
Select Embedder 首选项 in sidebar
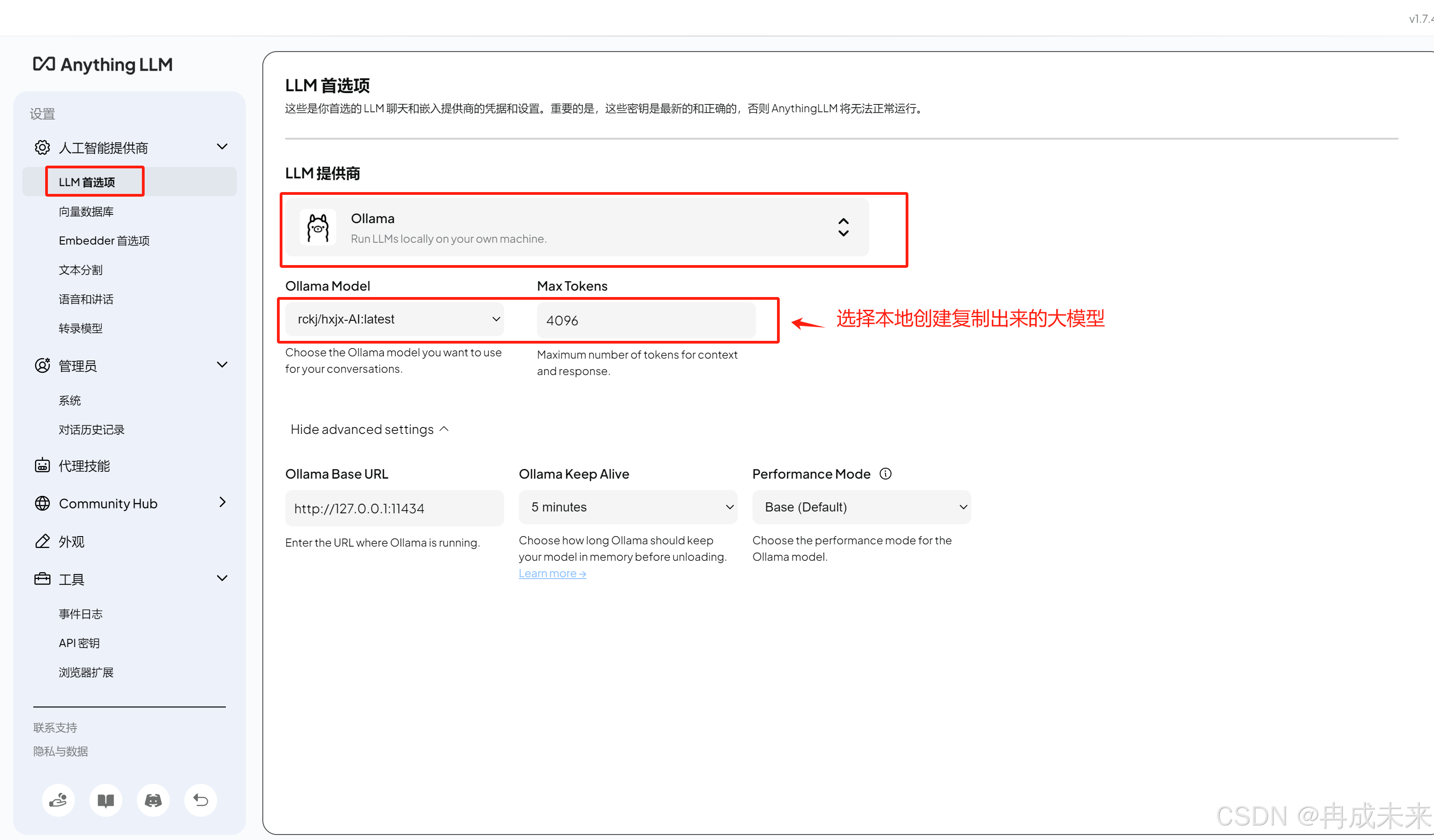[104, 241]
